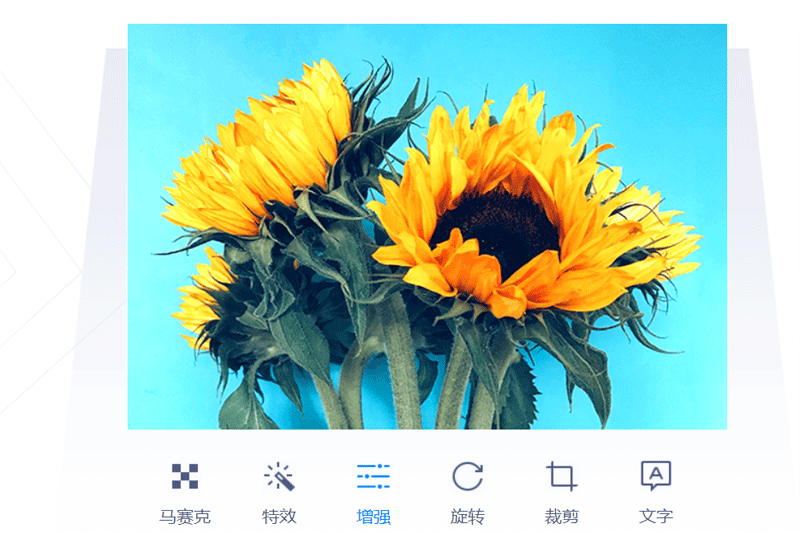Click the 文字 label

tap(656, 517)
